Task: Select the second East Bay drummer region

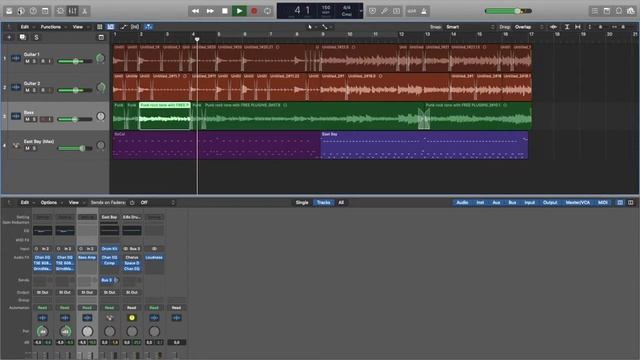Action: (x=424, y=145)
